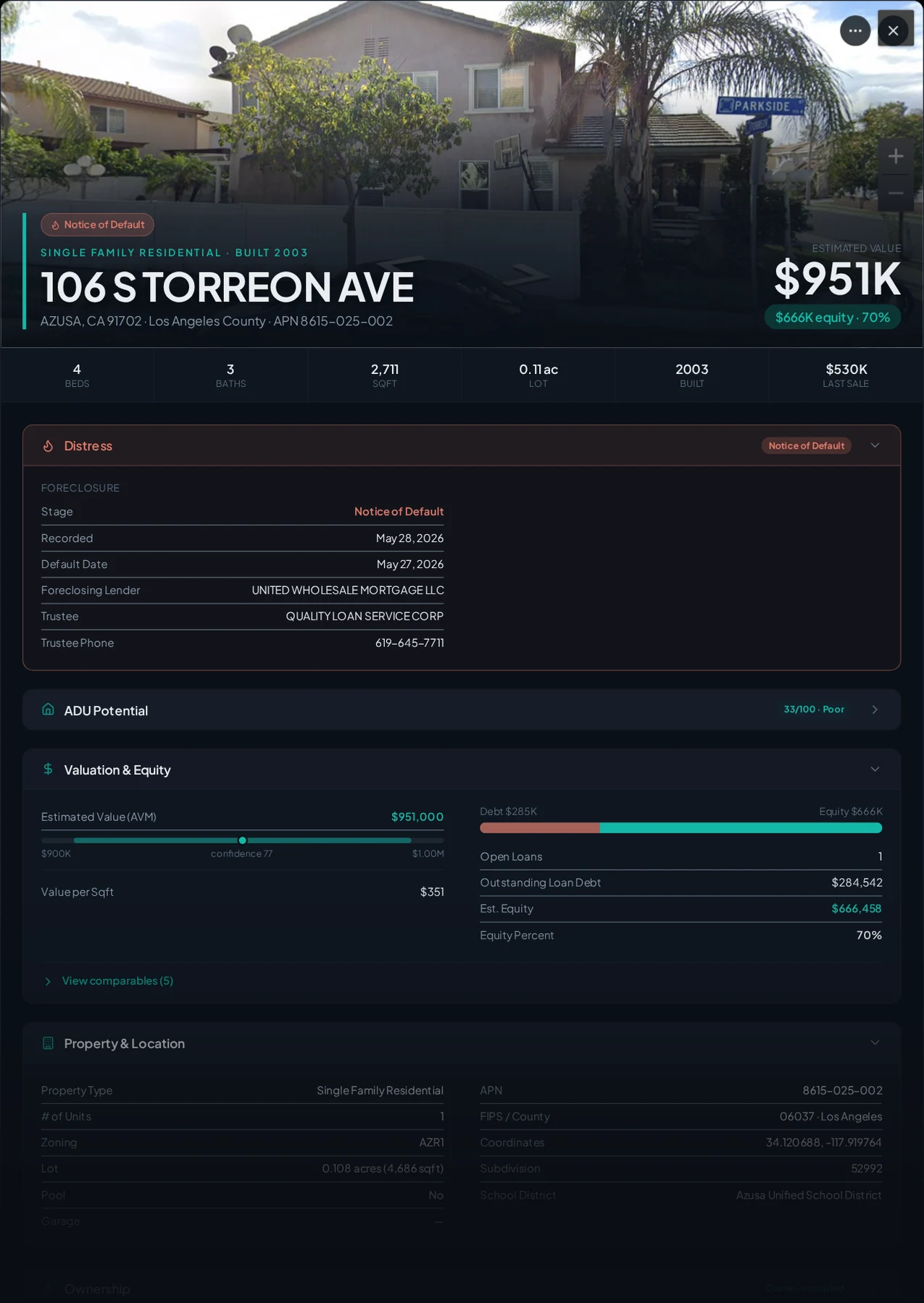The image size is (924, 1303).
Task: Click the Outstanding Loan Debt $284,542
Action: pyautogui.click(x=857, y=883)
